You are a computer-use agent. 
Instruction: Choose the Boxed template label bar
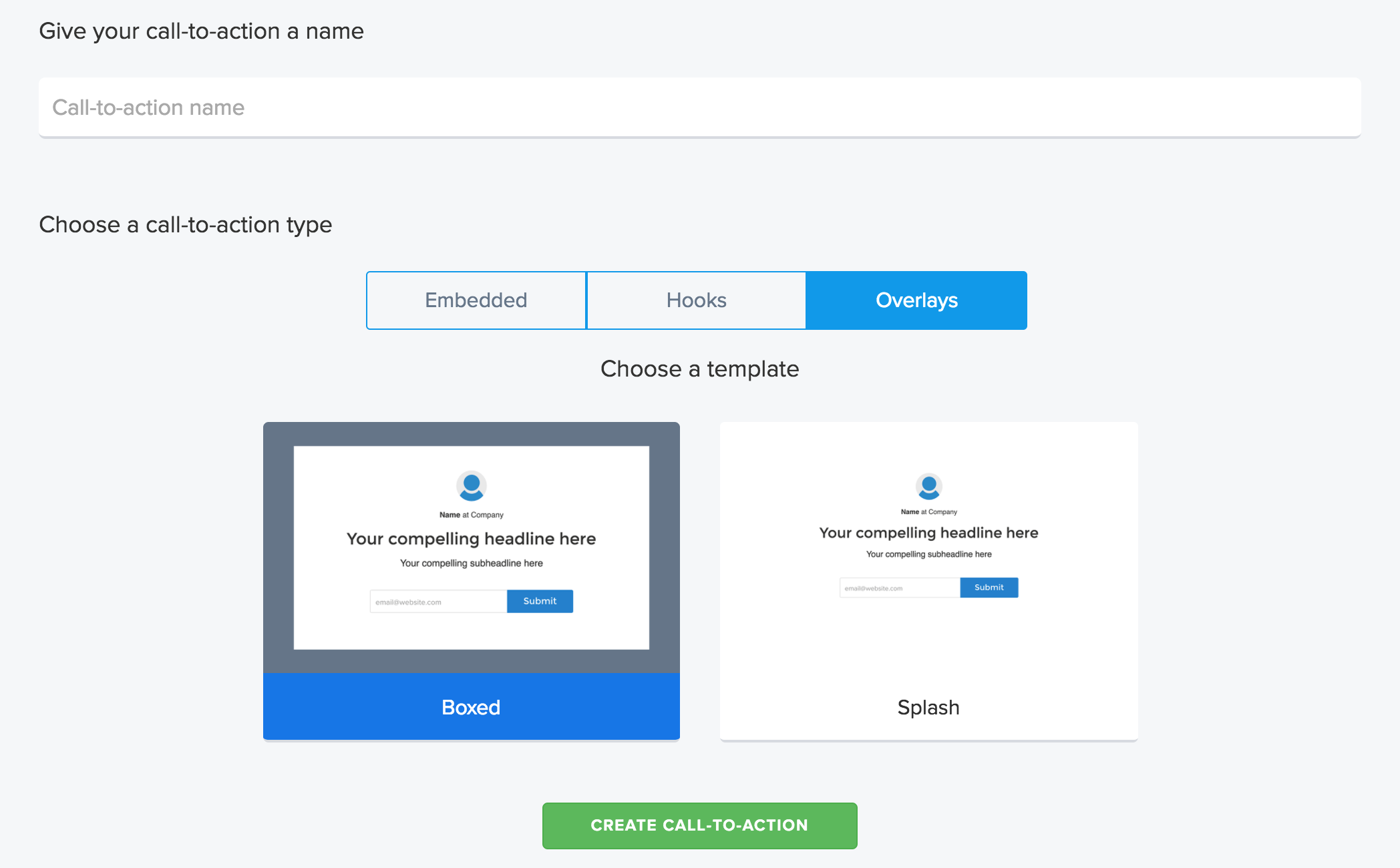tap(471, 707)
